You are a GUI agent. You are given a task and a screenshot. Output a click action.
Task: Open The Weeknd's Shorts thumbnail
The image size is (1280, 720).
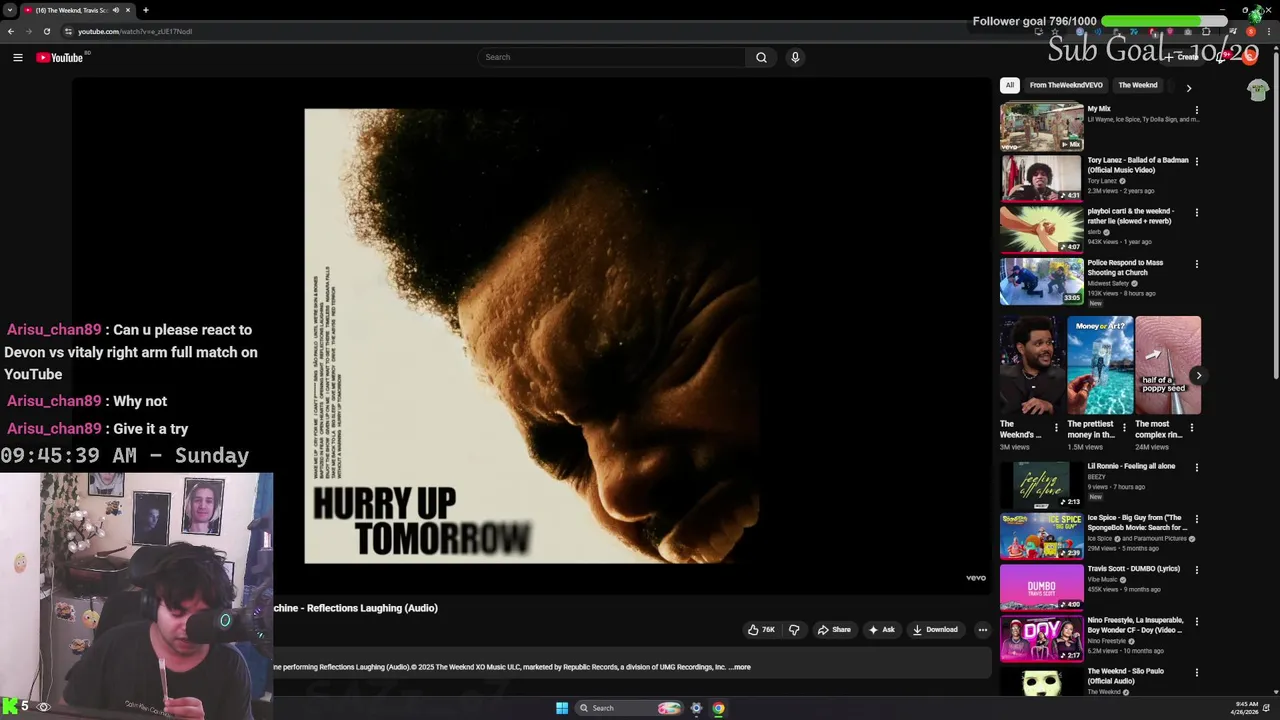pos(1032,365)
